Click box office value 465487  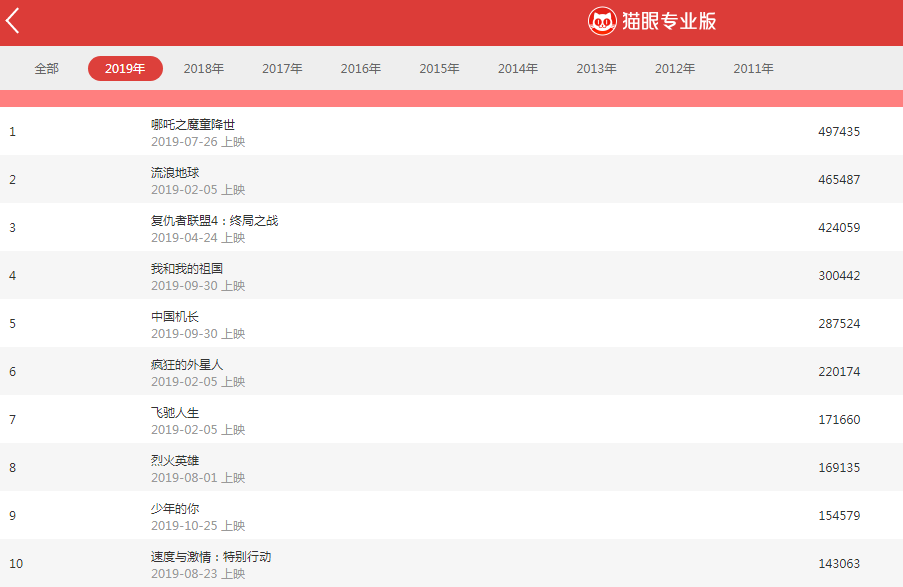839,179
